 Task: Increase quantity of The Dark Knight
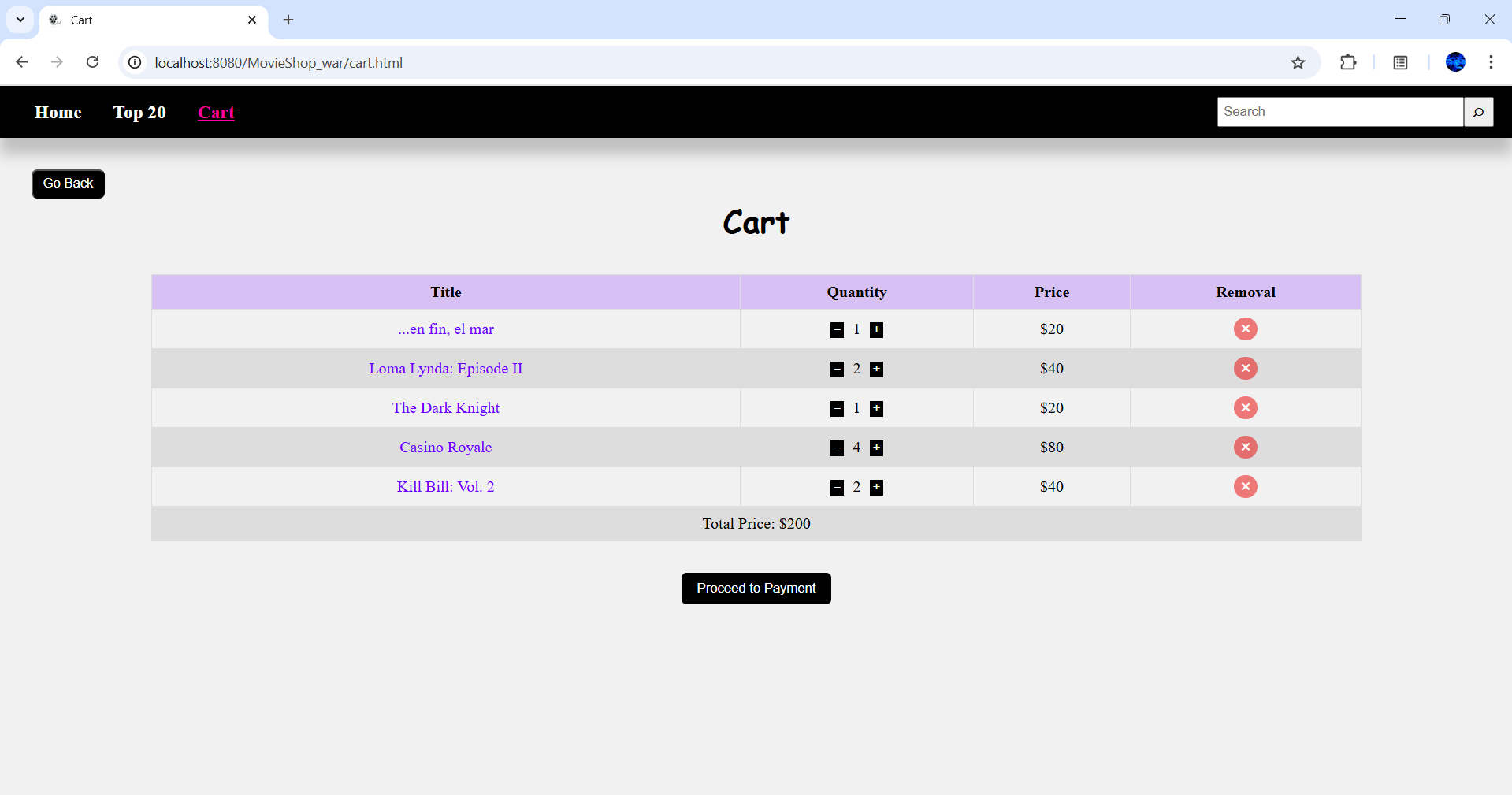pos(876,409)
